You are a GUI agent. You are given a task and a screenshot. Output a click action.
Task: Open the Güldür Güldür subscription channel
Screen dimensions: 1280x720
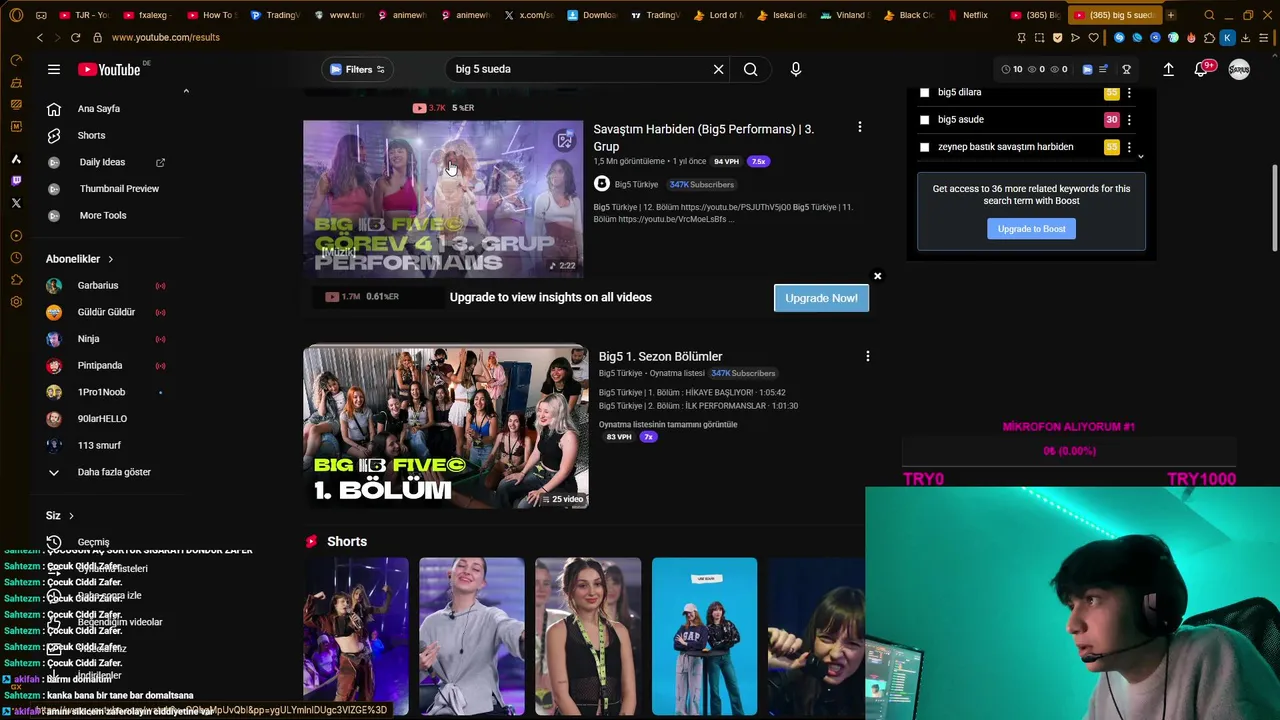(108, 312)
